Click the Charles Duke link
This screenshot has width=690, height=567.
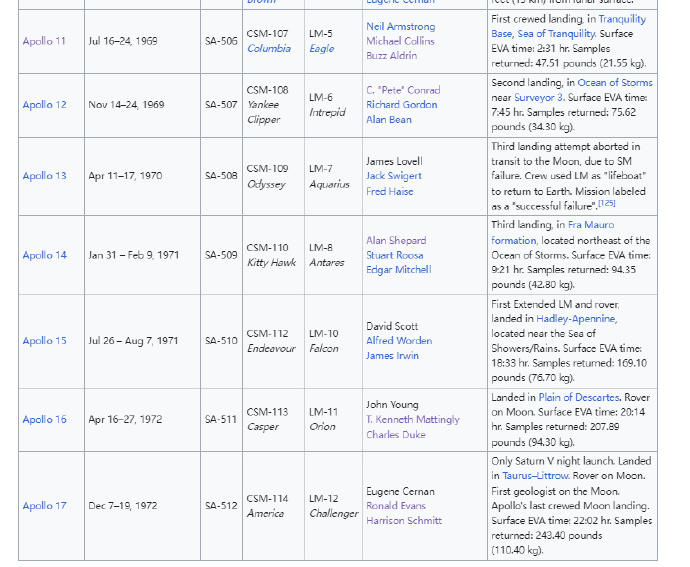[396, 435]
